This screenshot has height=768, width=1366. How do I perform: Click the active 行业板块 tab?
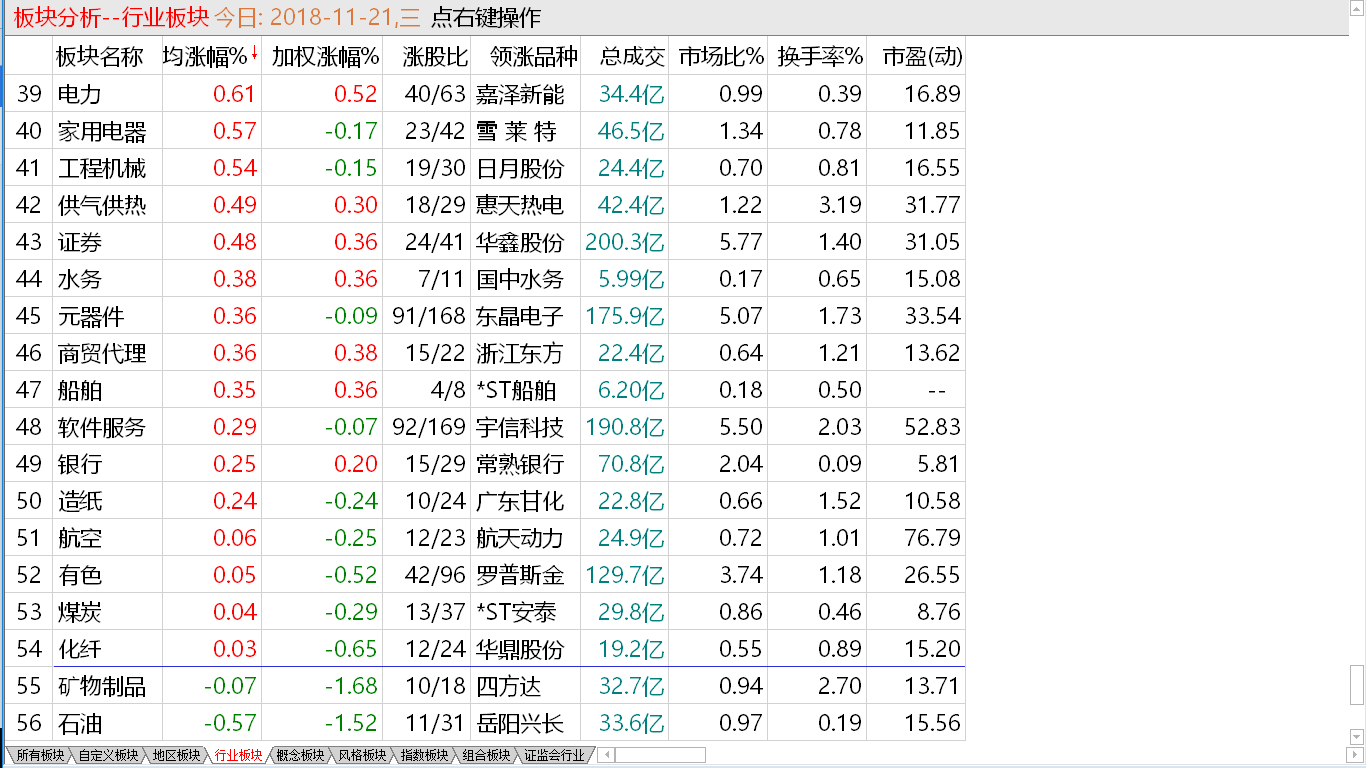238,755
